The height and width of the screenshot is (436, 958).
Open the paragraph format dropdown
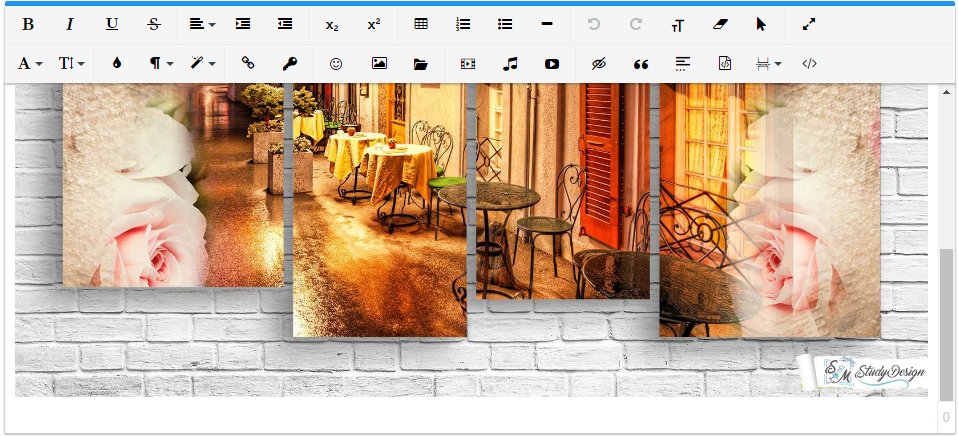coord(161,63)
